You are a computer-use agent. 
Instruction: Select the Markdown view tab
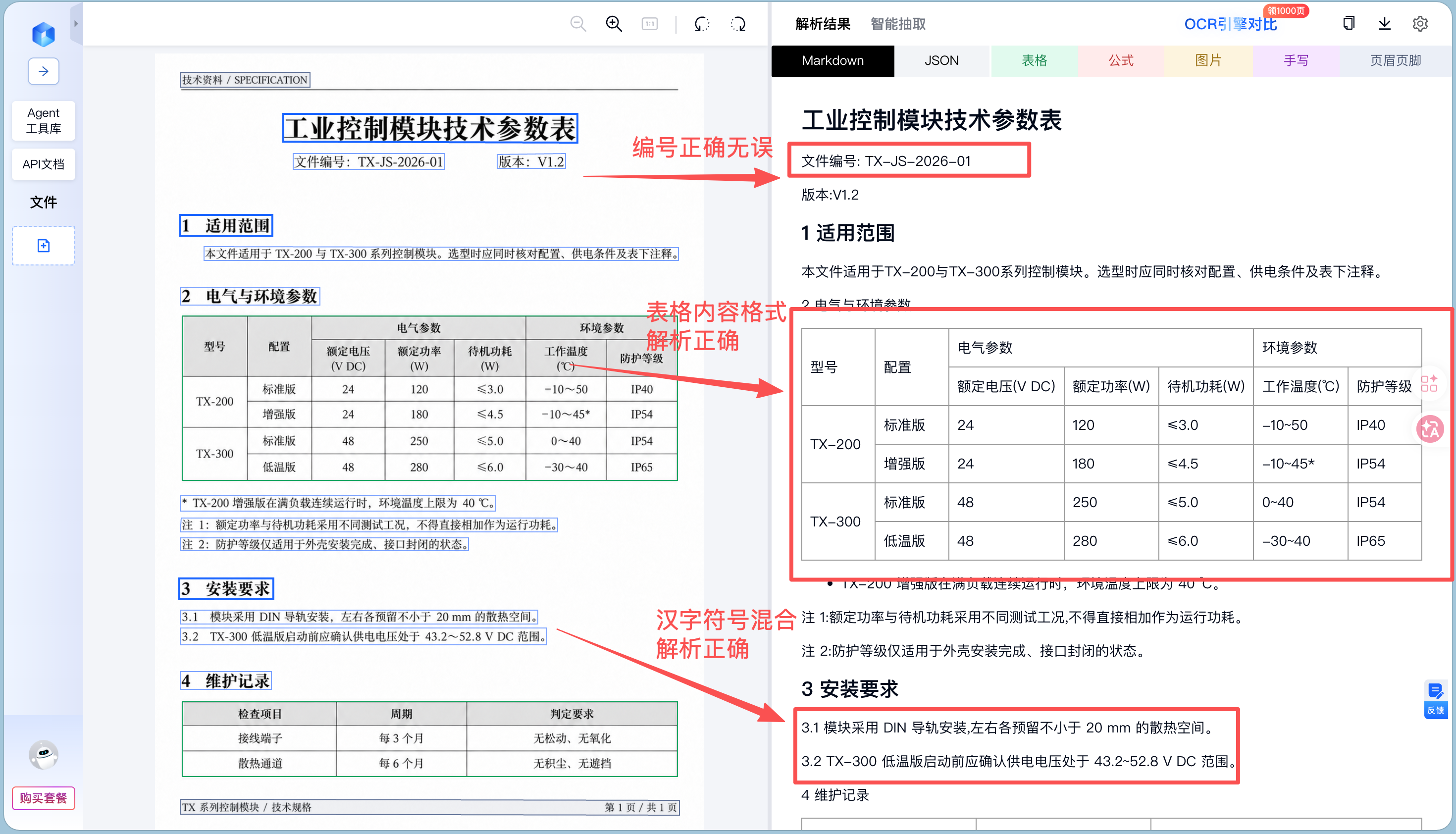[832, 61]
